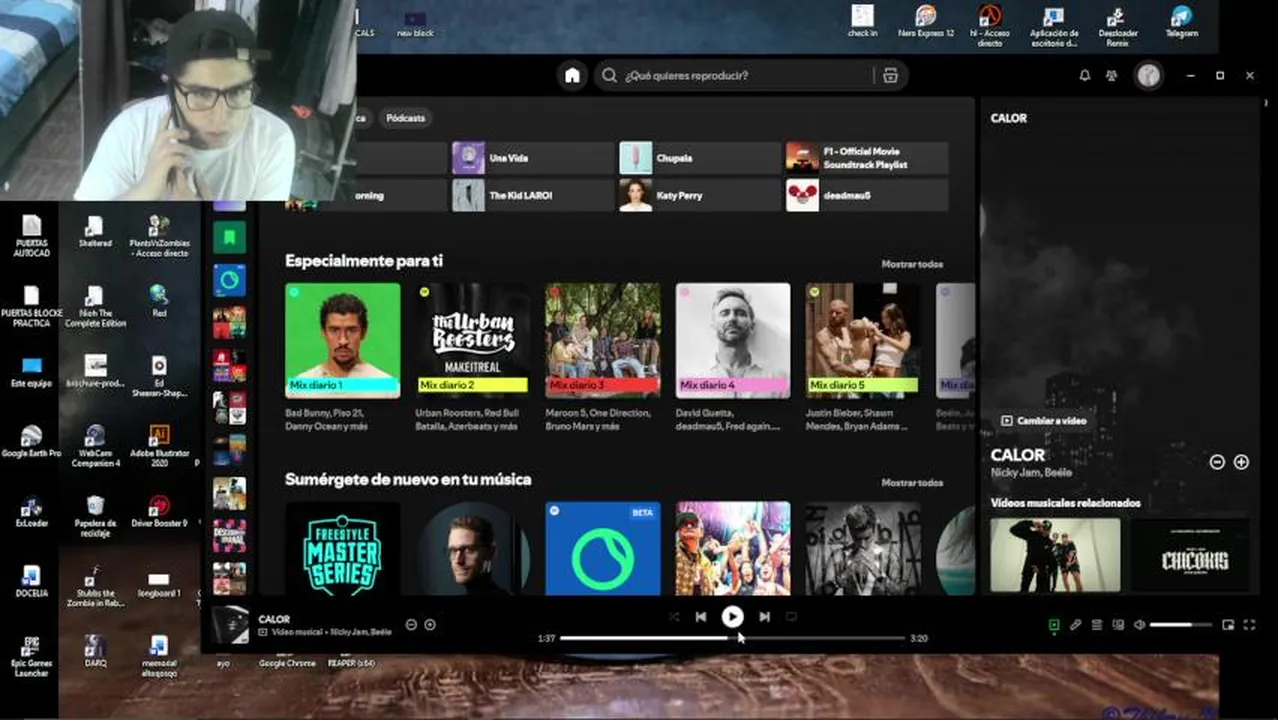
Task: Click the search magnifier icon
Action: click(x=608, y=76)
